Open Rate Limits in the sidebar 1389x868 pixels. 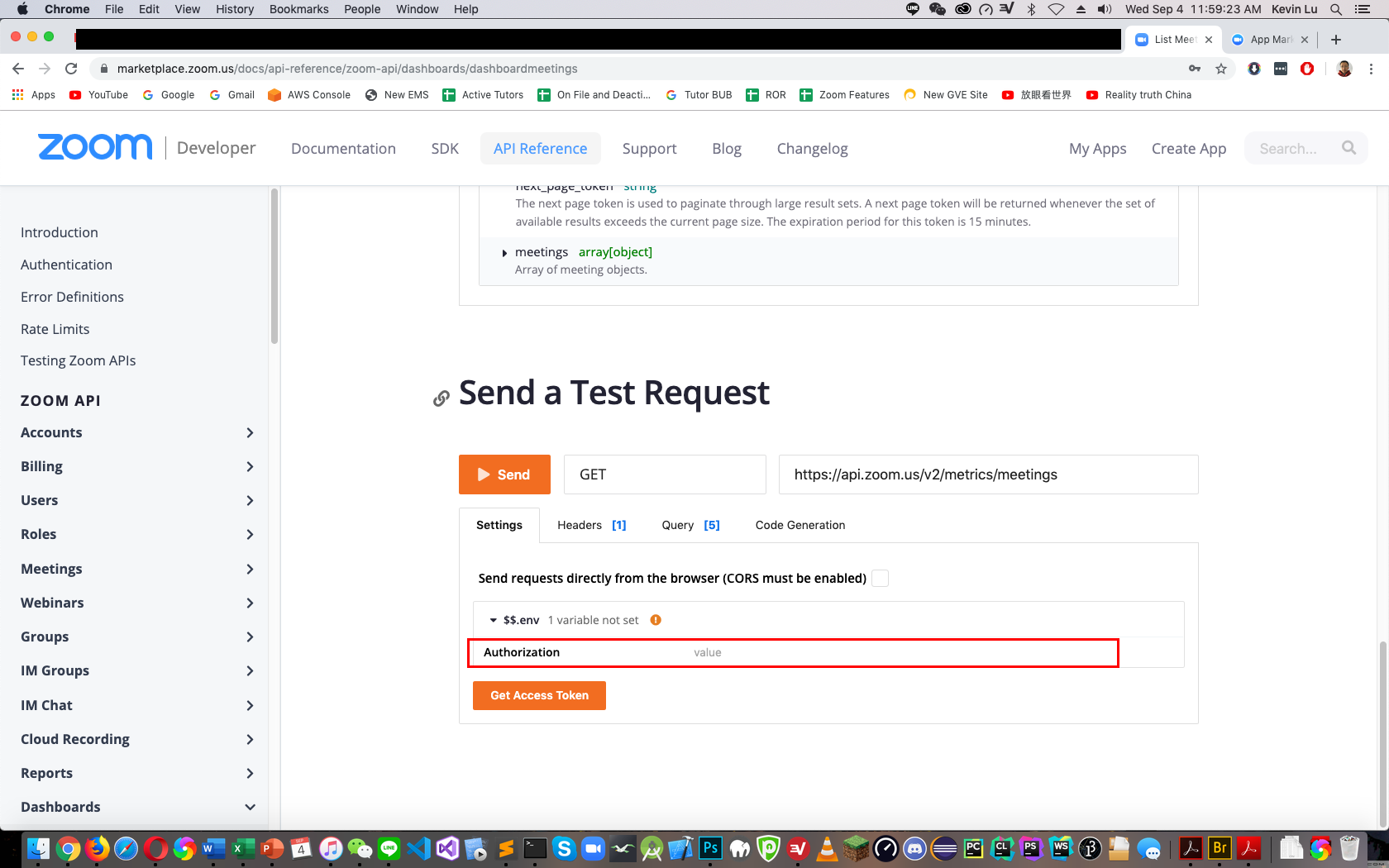click(x=55, y=329)
